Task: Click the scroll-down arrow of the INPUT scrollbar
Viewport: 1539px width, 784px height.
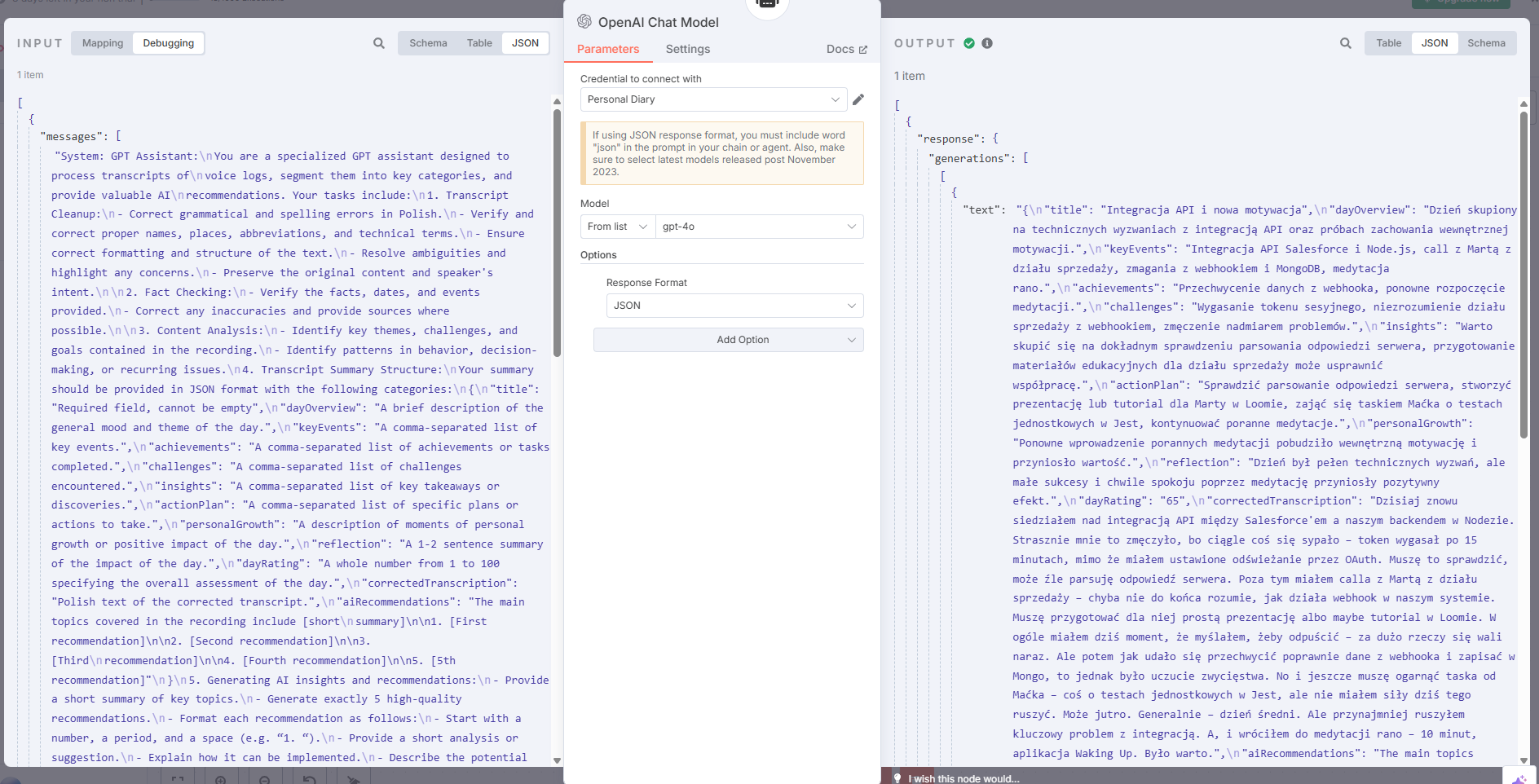Action: pyautogui.click(x=557, y=760)
